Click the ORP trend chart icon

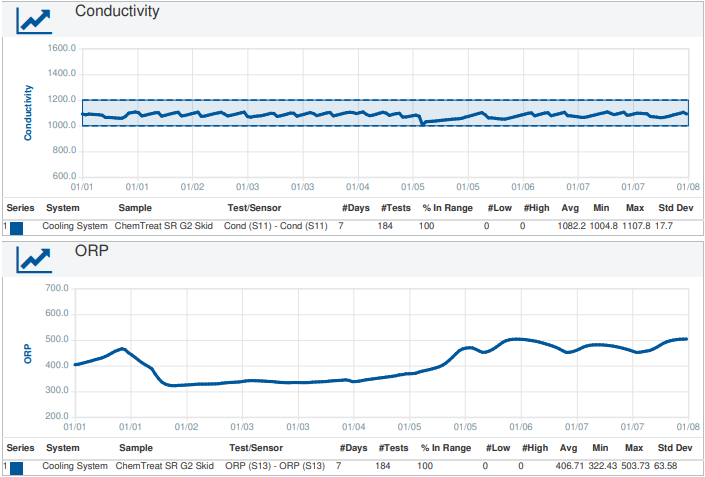pos(35,259)
